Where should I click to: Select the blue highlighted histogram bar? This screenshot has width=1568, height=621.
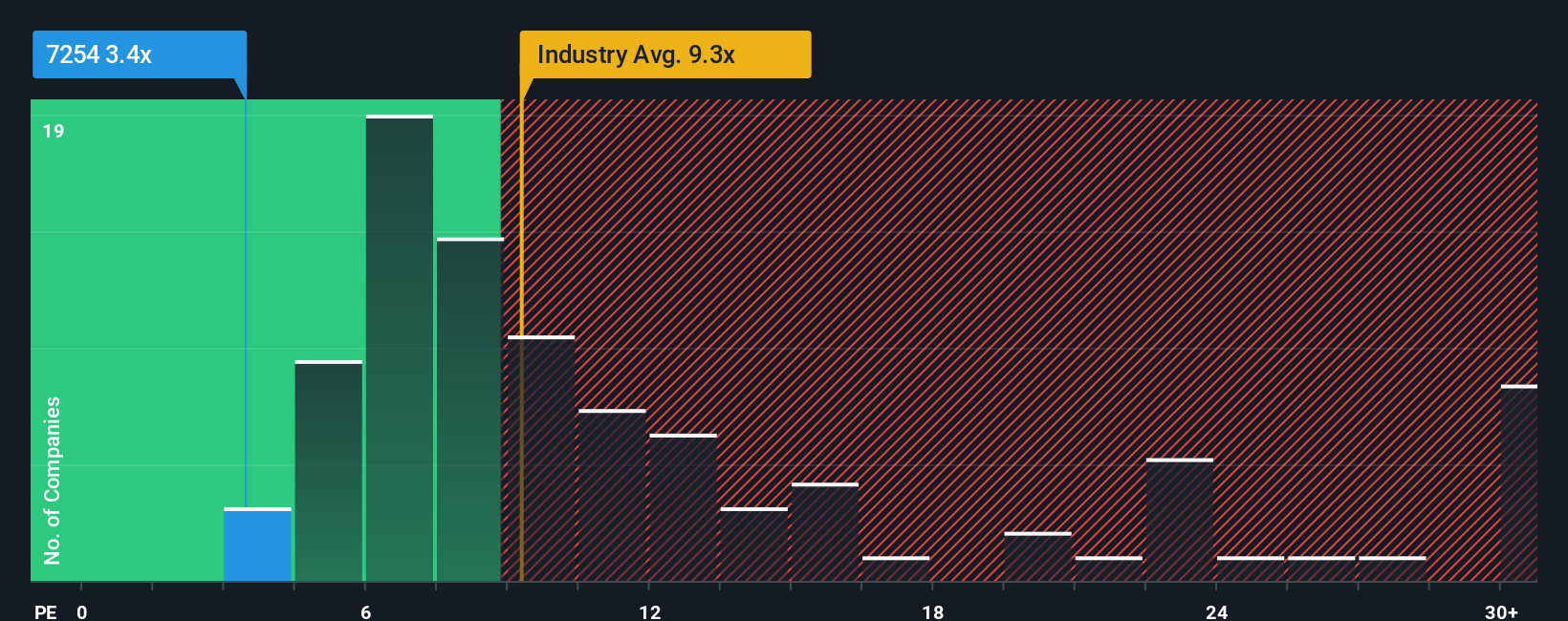click(257, 545)
